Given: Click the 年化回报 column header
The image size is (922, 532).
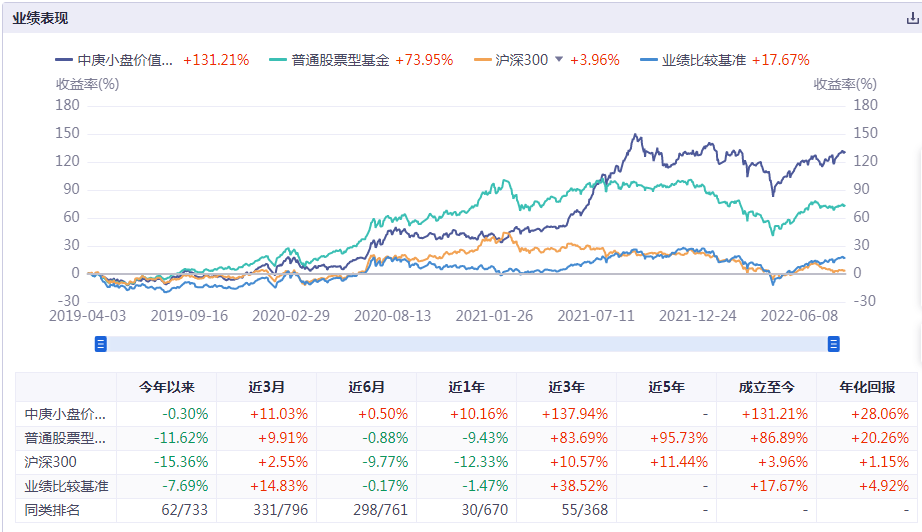Looking at the screenshot, I should pos(866,387).
